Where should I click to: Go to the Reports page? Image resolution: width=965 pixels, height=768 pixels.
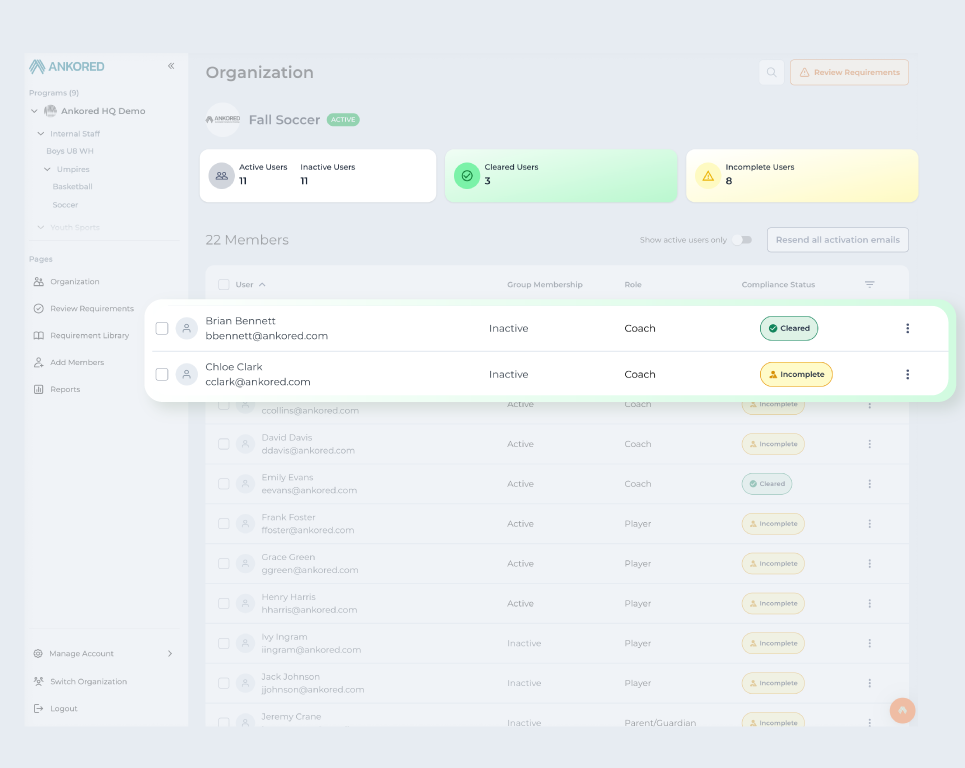[64, 389]
